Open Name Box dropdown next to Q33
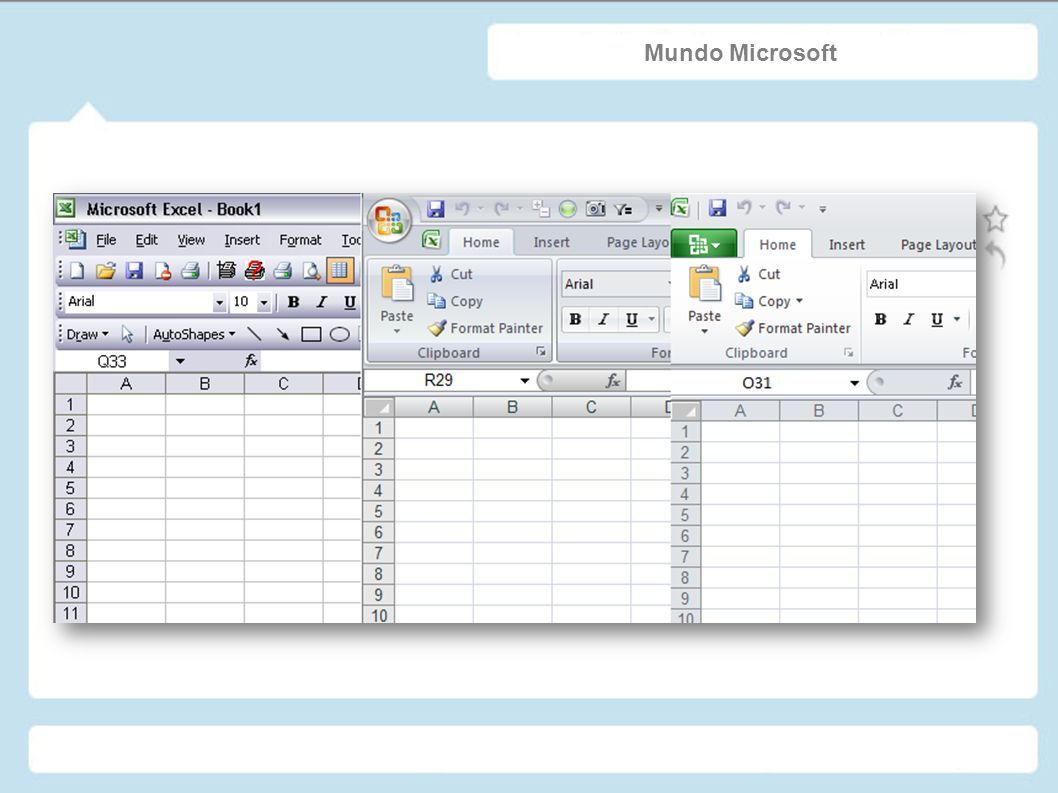The height and width of the screenshot is (793, 1058). pos(179,361)
